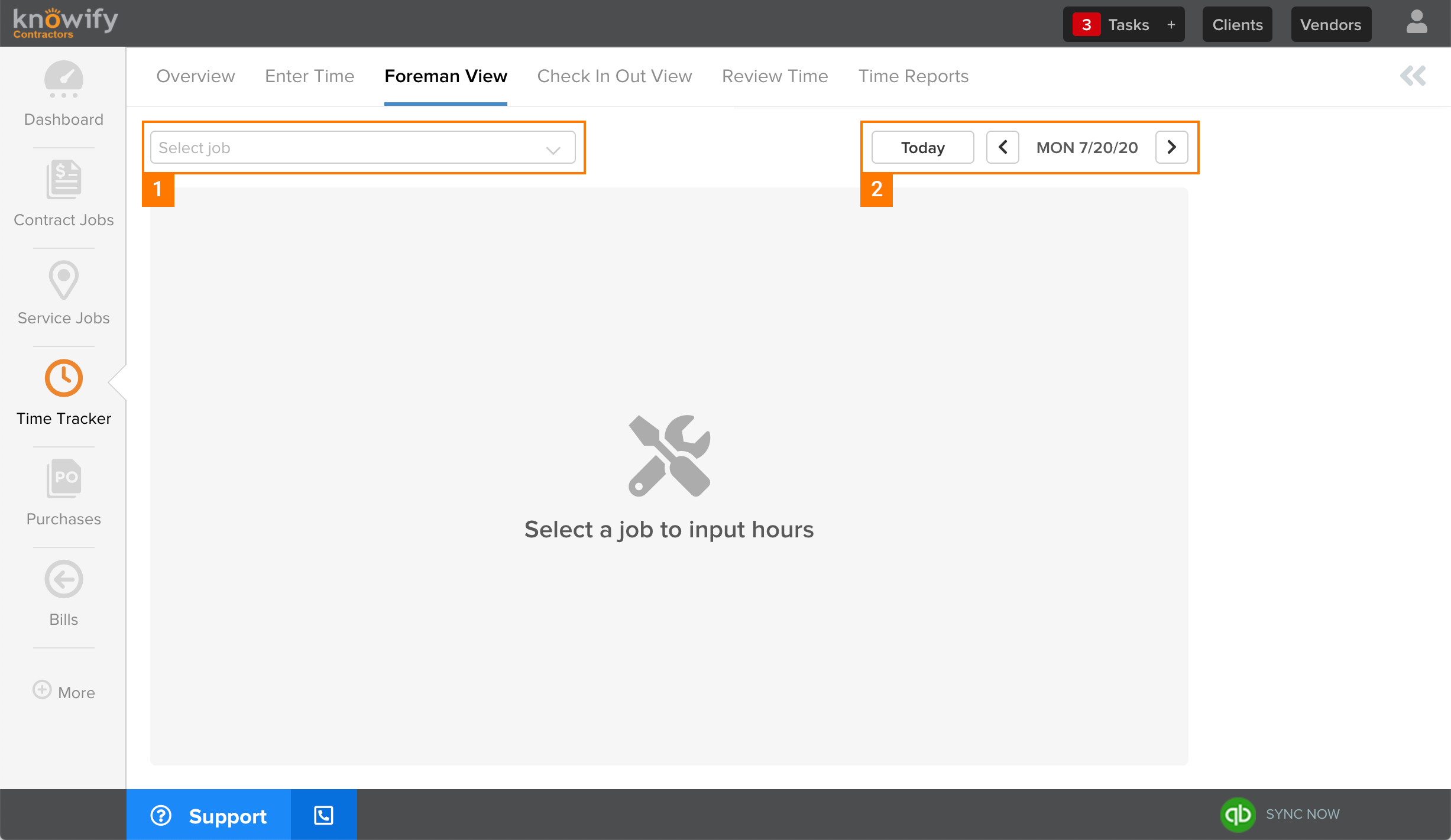Click the Purchases sidebar label
The image size is (1451, 840).
64,519
